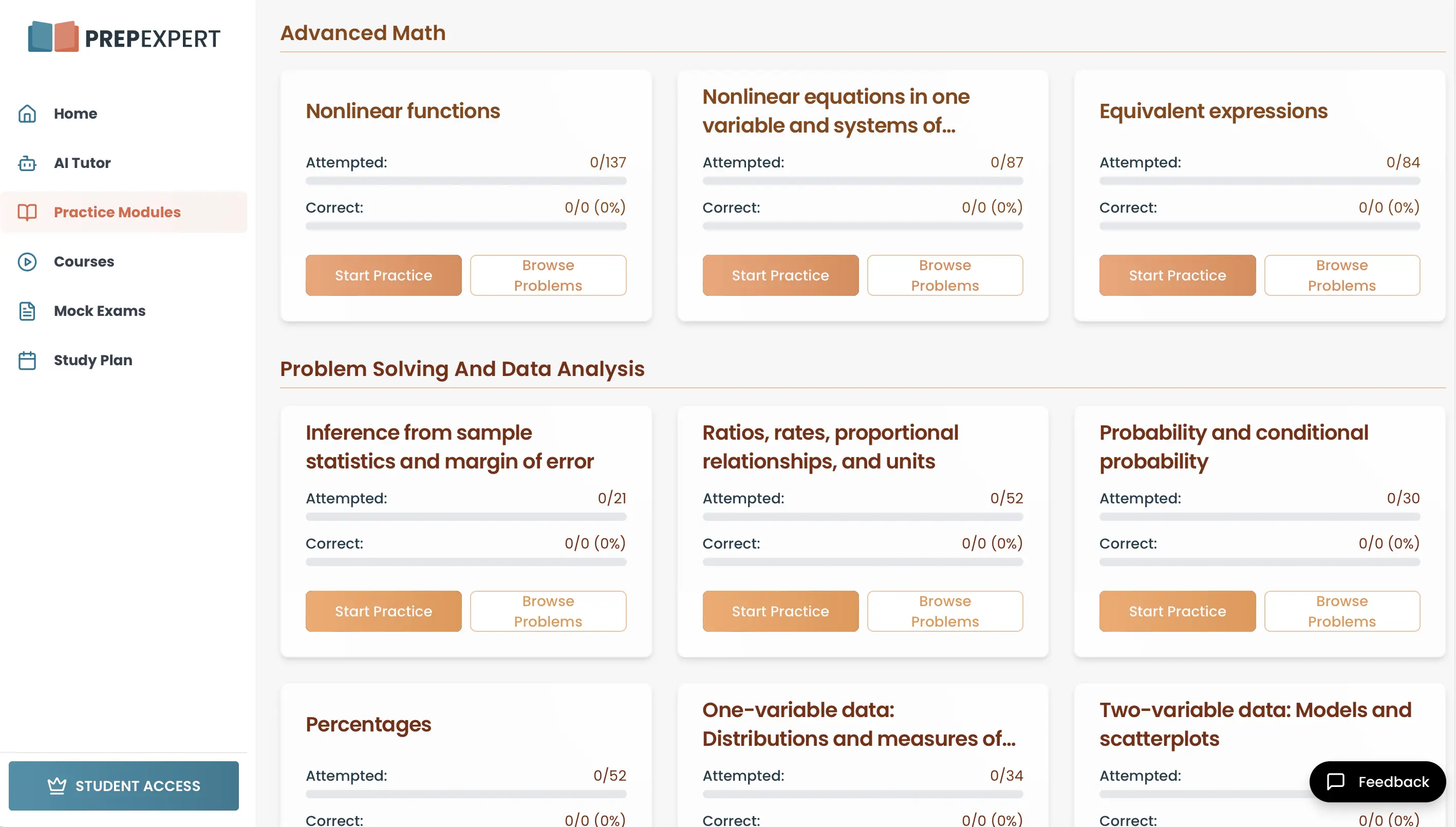Start Practice for Nonlinear functions

coord(383,275)
